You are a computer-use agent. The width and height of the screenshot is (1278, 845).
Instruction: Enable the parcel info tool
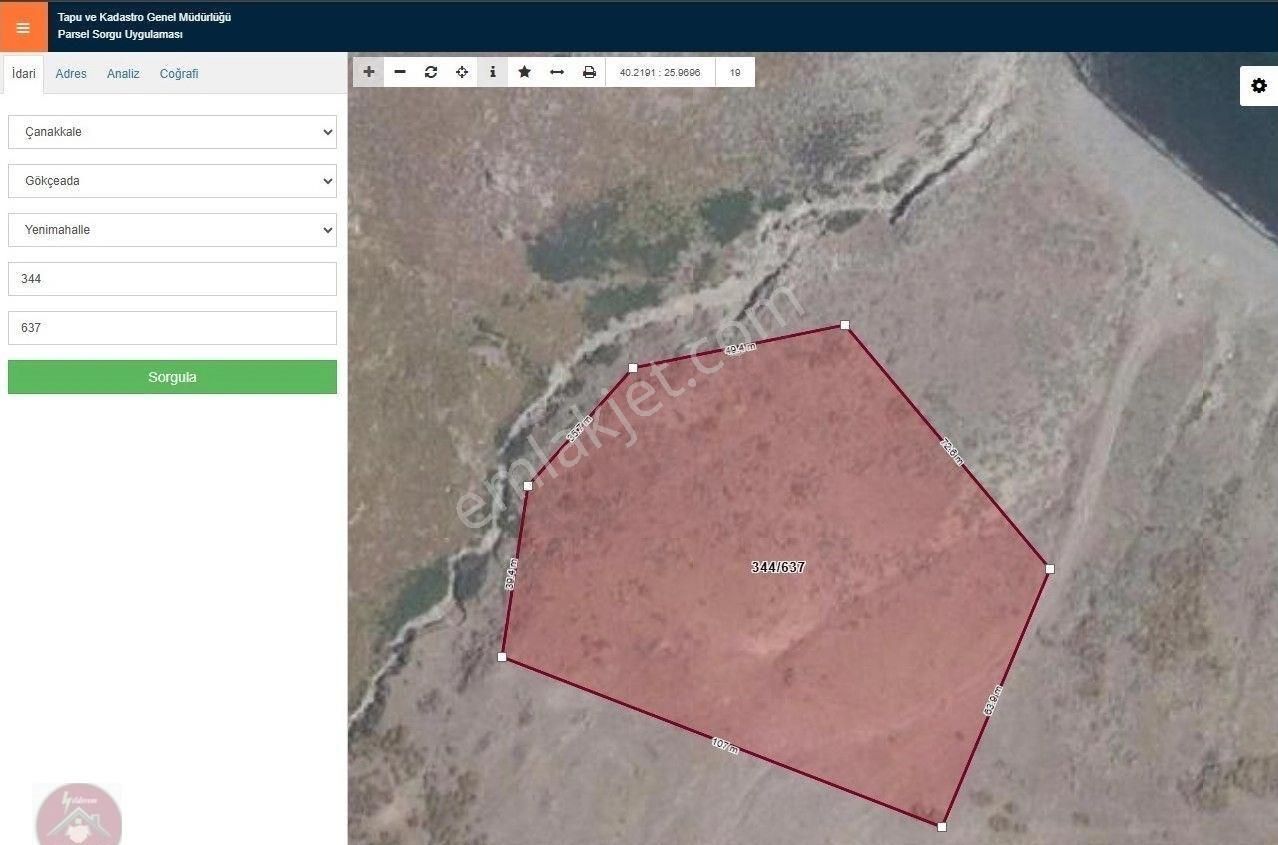tap(492, 71)
